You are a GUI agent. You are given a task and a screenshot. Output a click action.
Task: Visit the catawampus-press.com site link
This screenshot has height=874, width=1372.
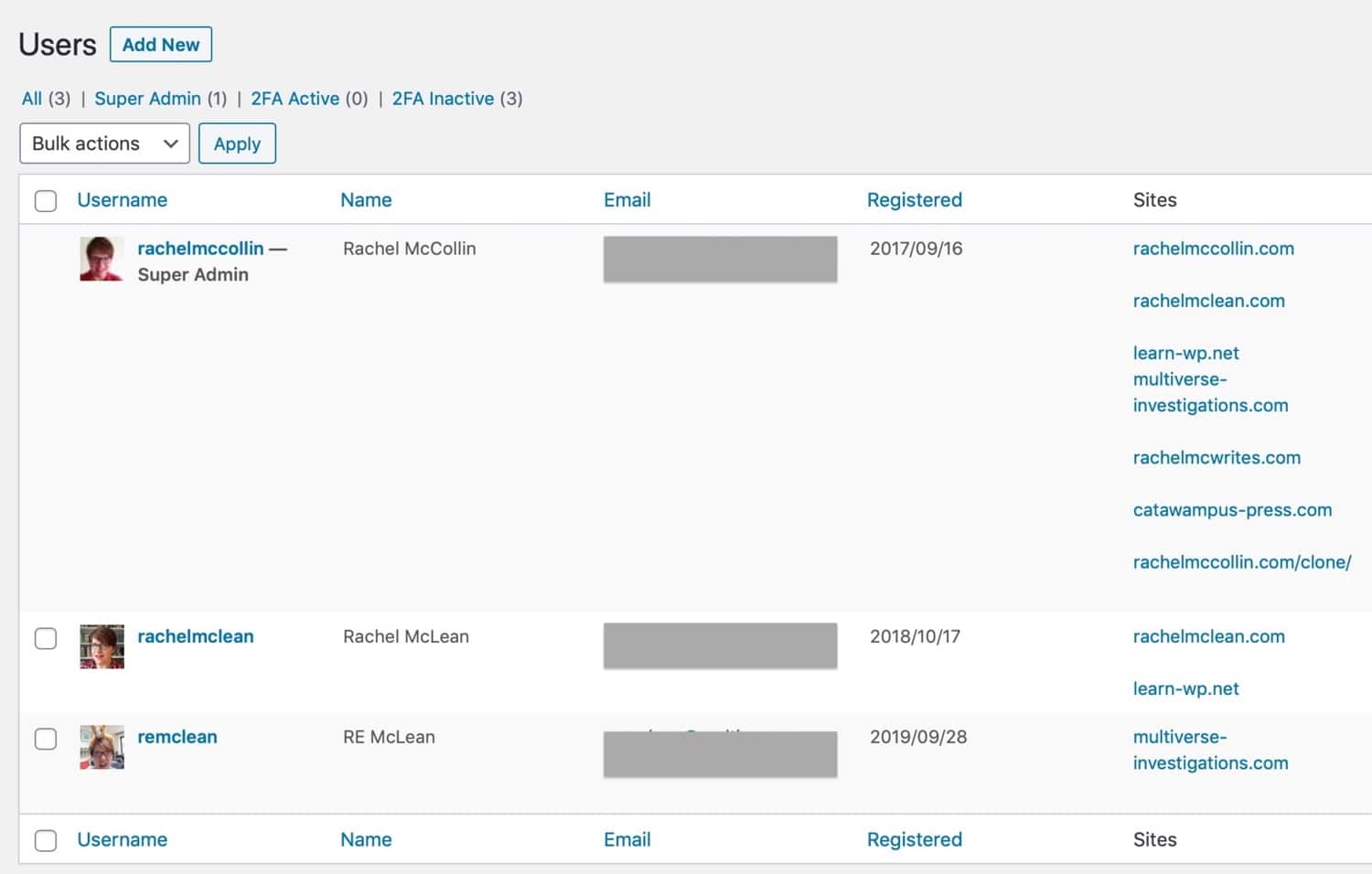point(1232,510)
